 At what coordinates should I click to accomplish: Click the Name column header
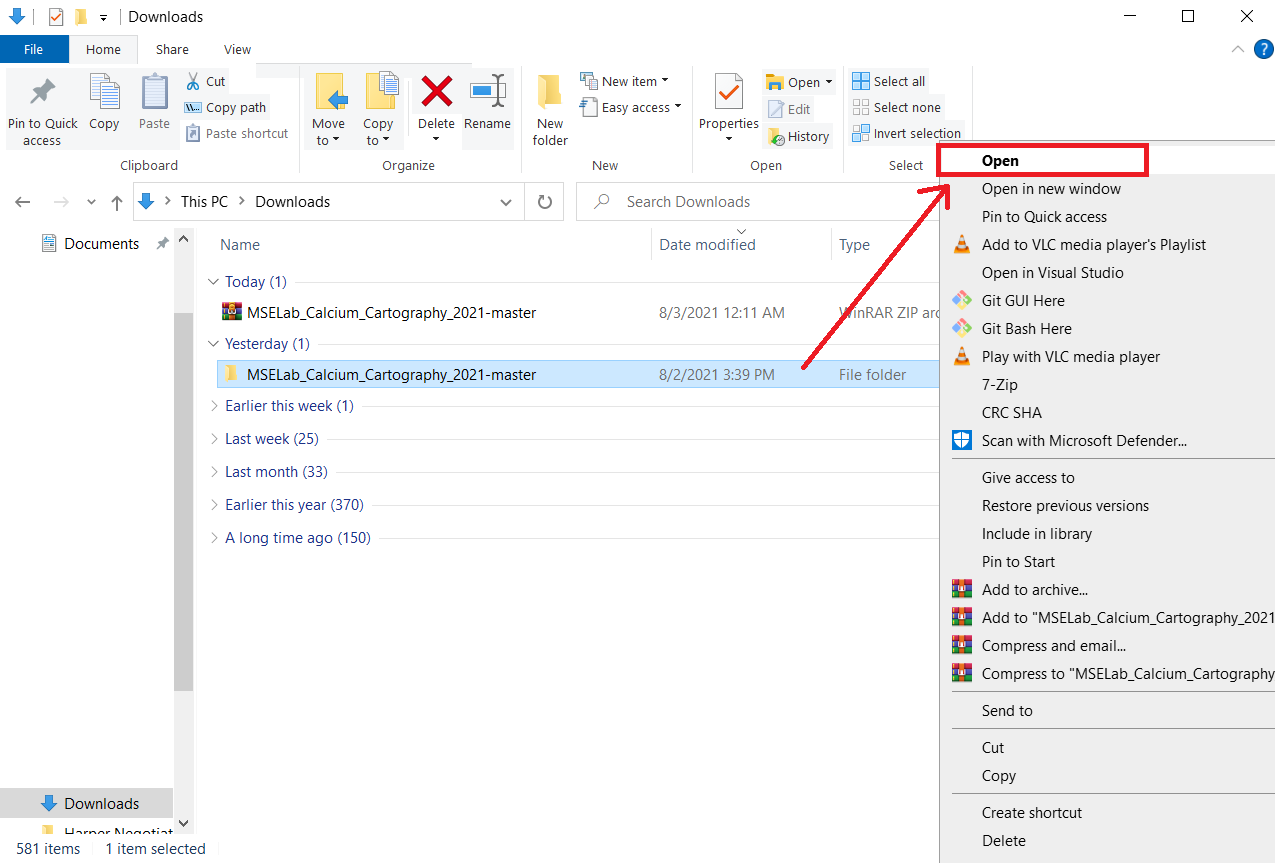click(240, 245)
